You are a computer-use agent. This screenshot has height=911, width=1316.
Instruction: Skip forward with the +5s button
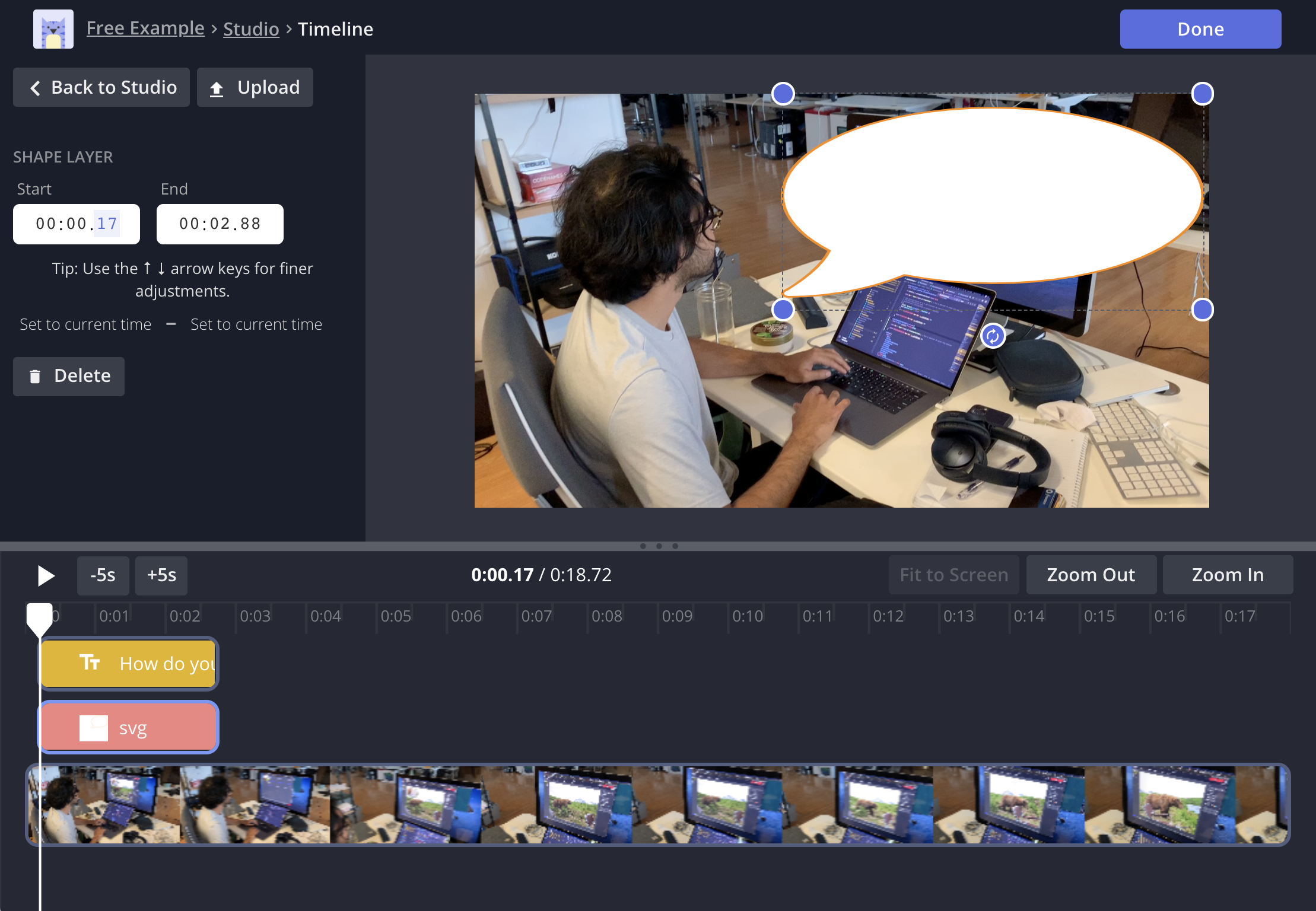[x=161, y=574]
